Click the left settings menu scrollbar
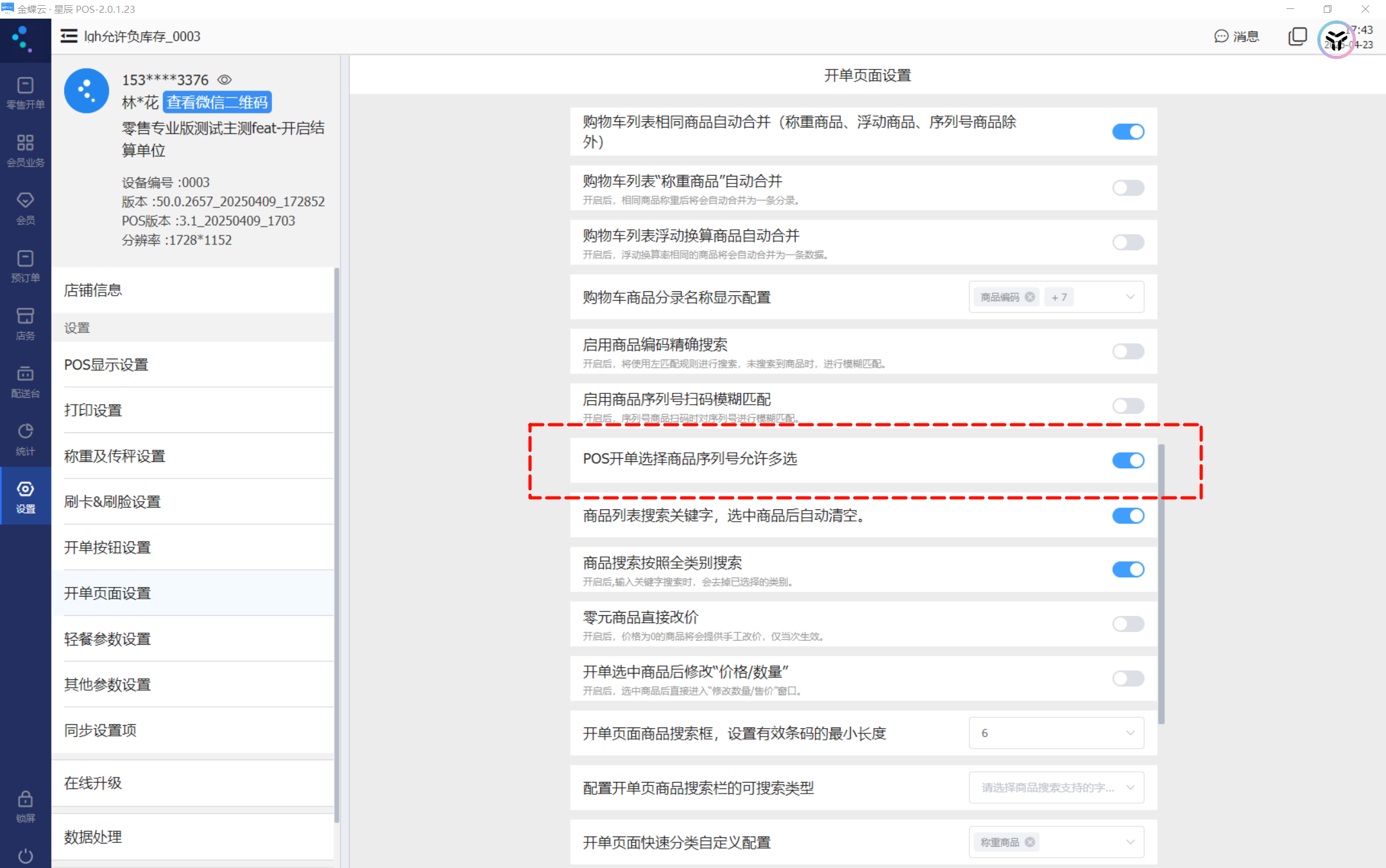Image resolution: width=1386 pixels, height=868 pixels. pos(337,545)
